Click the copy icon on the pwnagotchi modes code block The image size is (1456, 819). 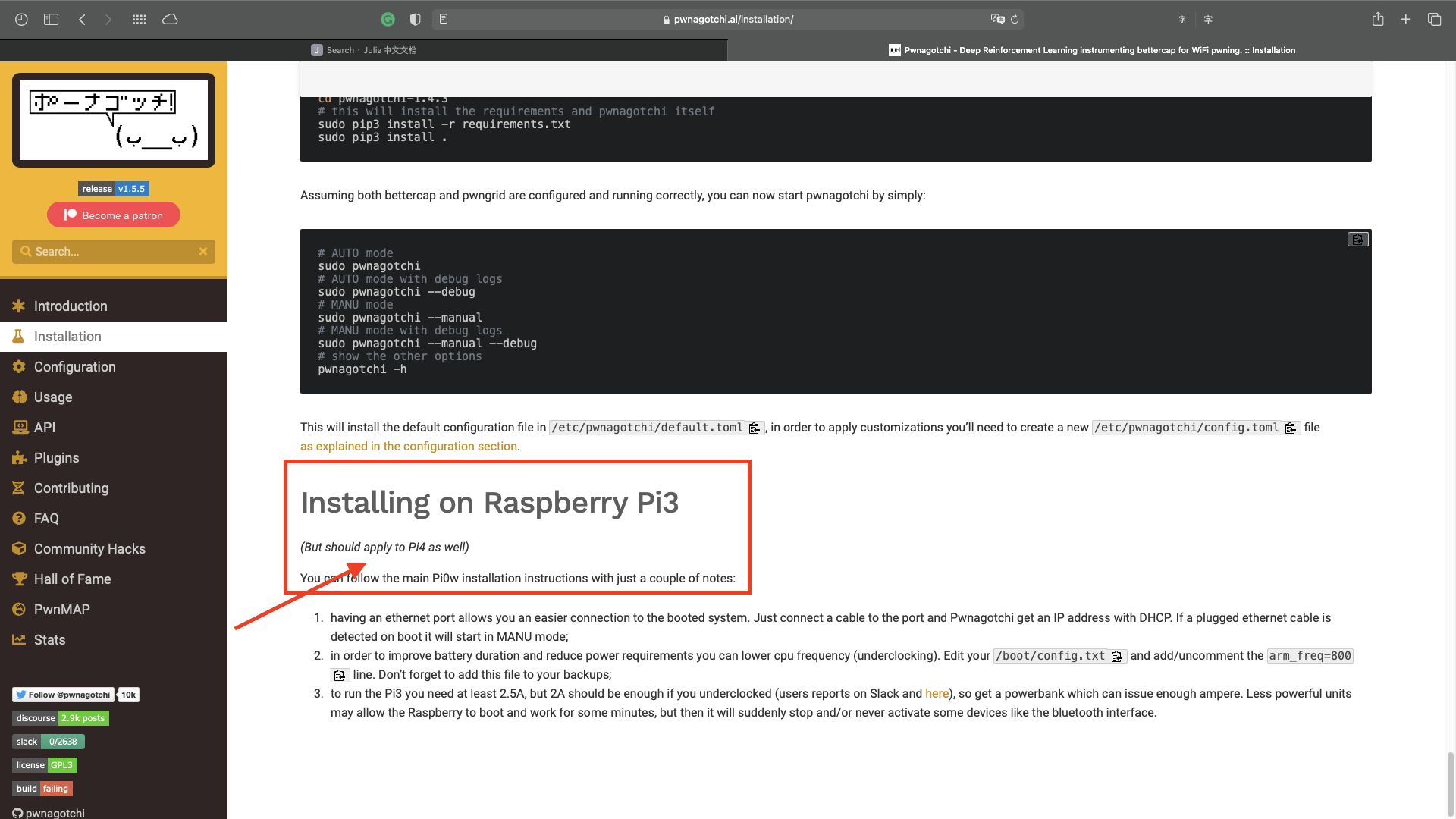pyautogui.click(x=1358, y=239)
